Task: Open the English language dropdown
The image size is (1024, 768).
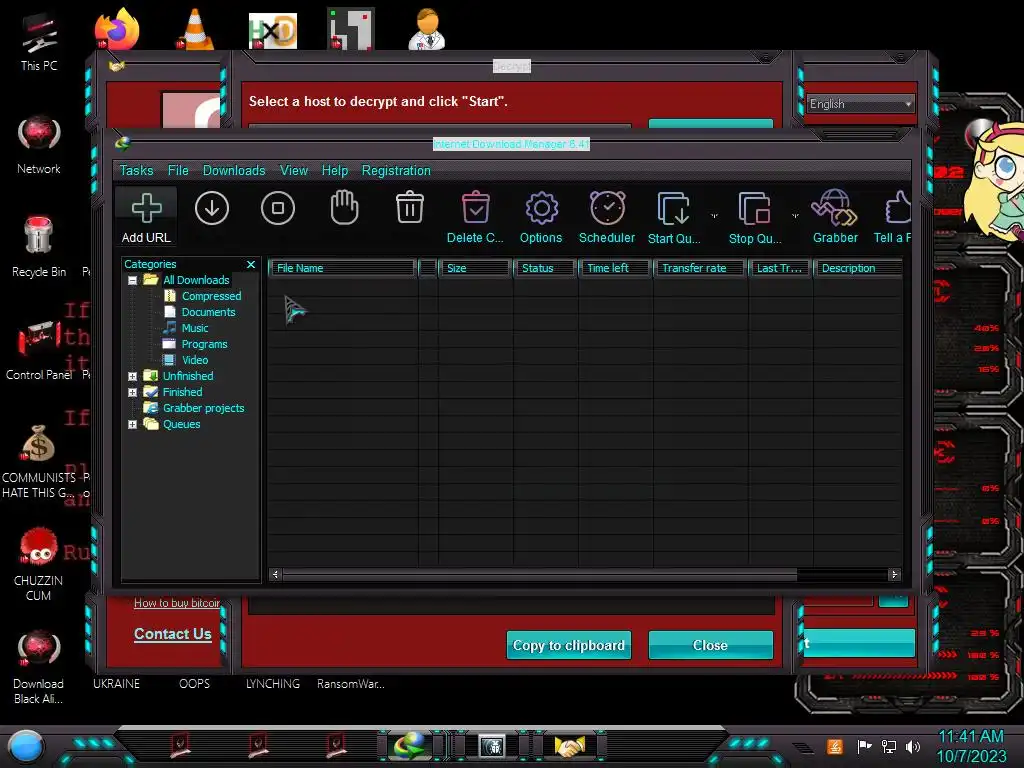Action: pyautogui.click(x=860, y=104)
